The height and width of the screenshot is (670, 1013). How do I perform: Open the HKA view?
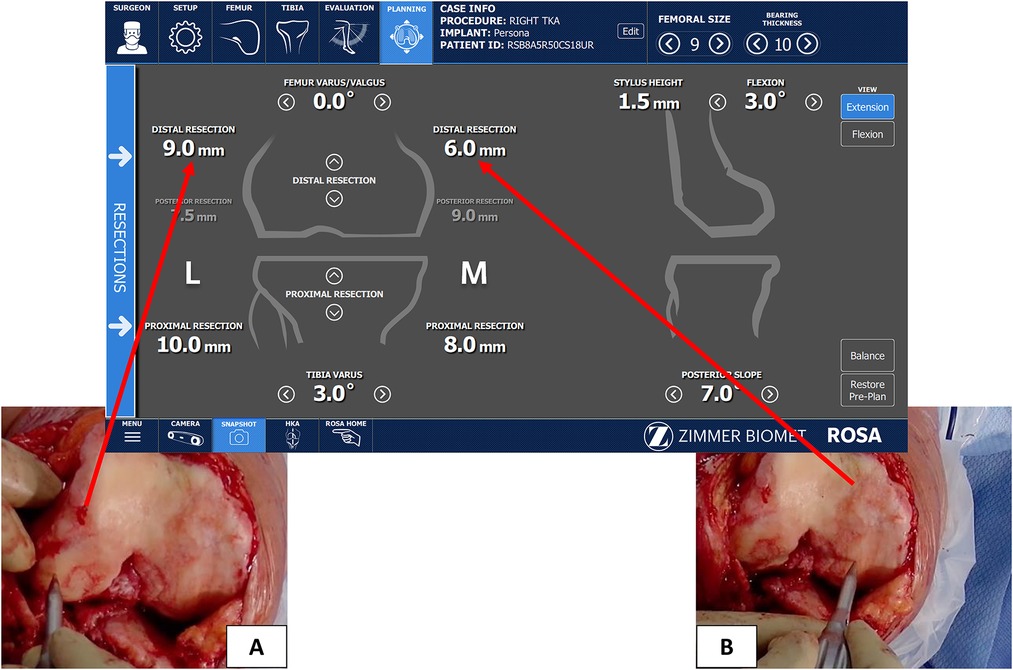coord(293,435)
